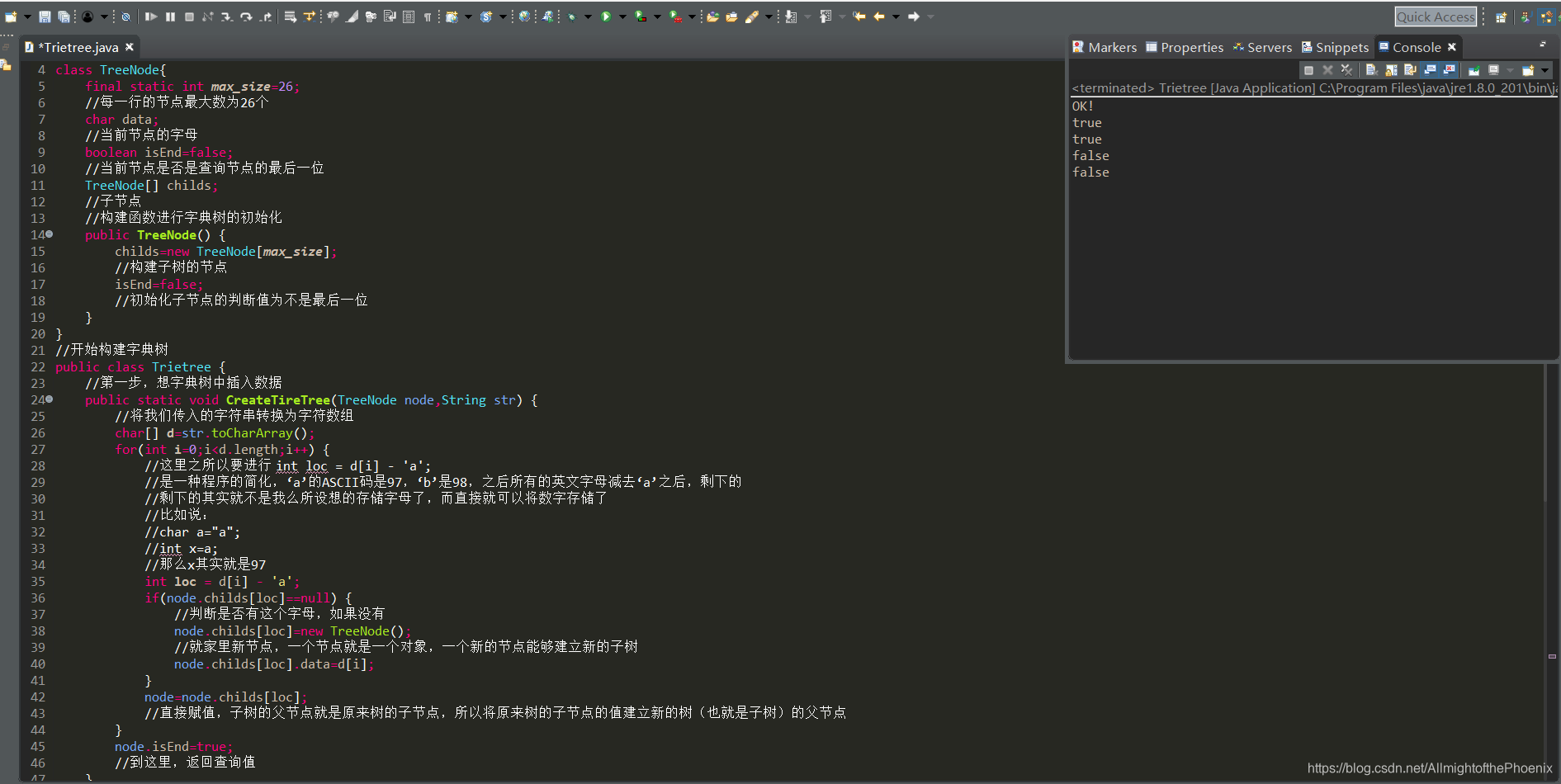Click the Last Edit Location arrow

(859, 17)
